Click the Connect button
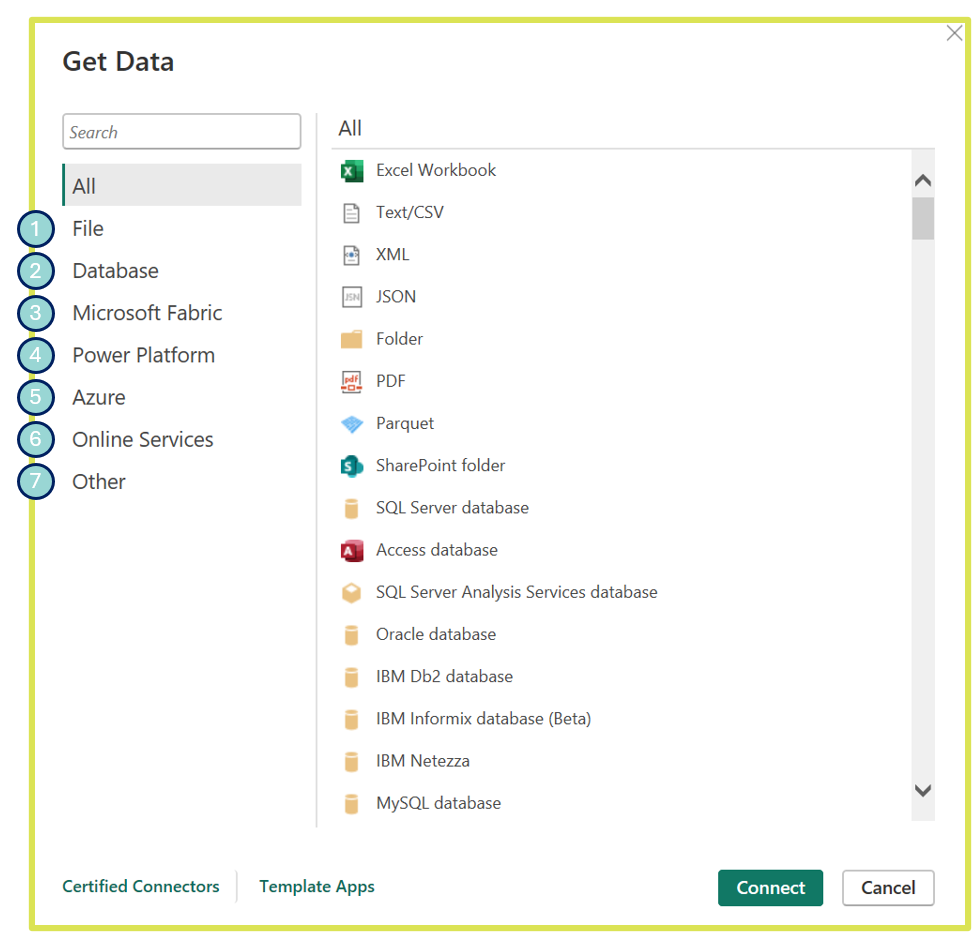 coord(770,888)
